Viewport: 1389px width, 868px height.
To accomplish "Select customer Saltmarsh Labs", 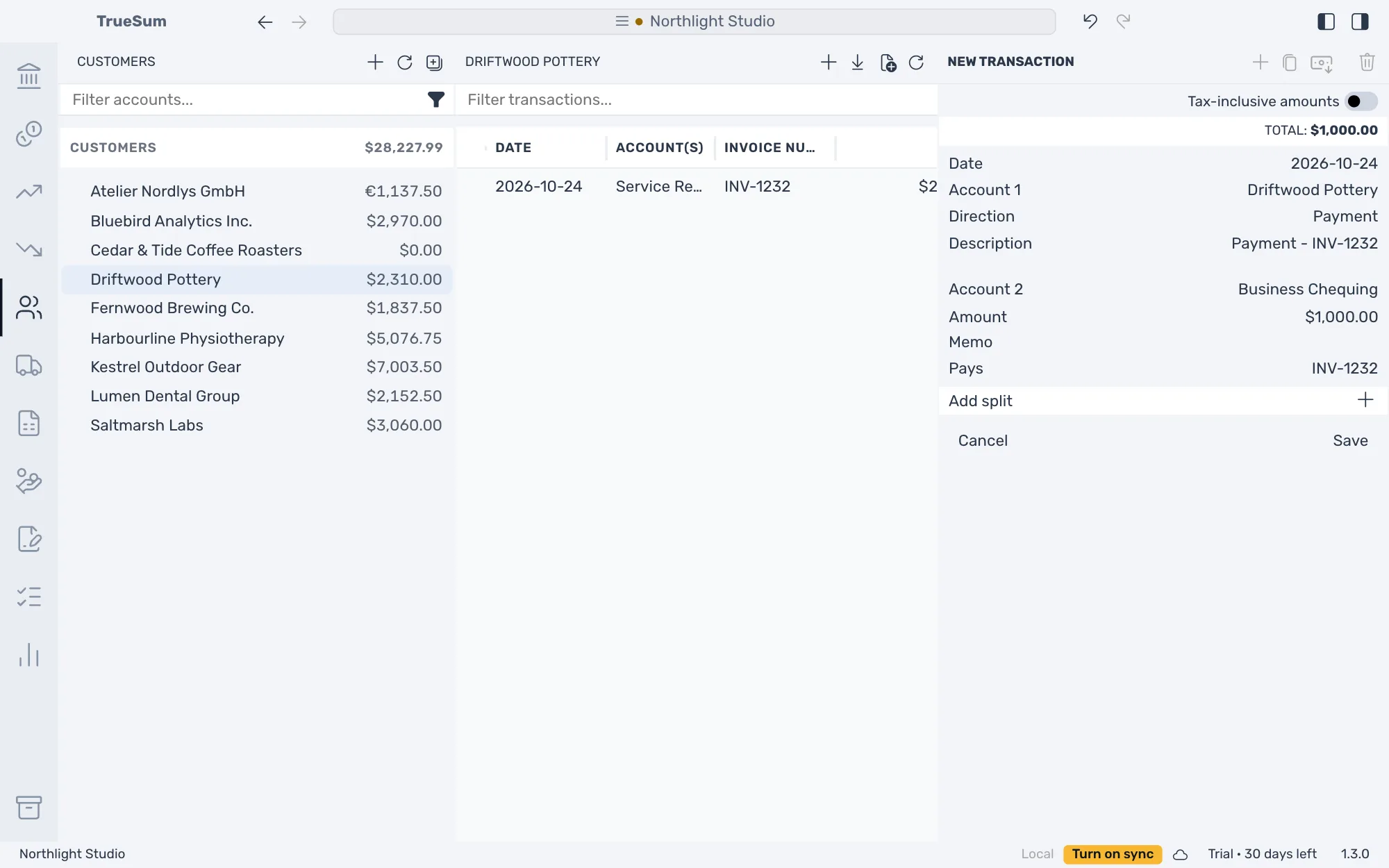I will tap(256, 425).
